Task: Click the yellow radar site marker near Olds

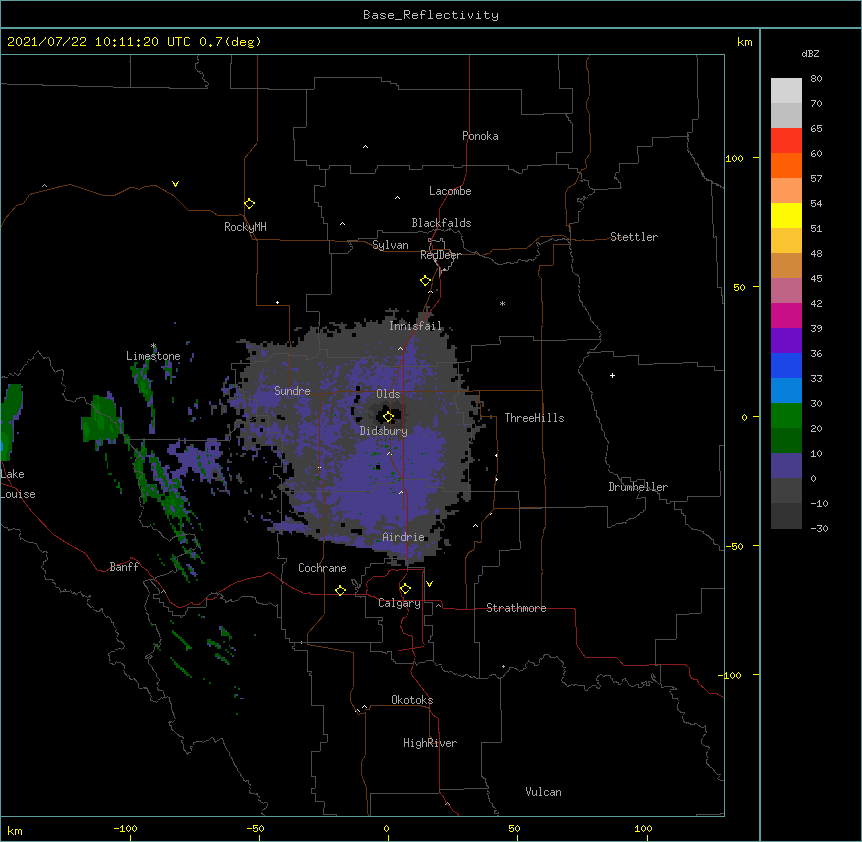Action: pyautogui.click(x=388, y=416)
